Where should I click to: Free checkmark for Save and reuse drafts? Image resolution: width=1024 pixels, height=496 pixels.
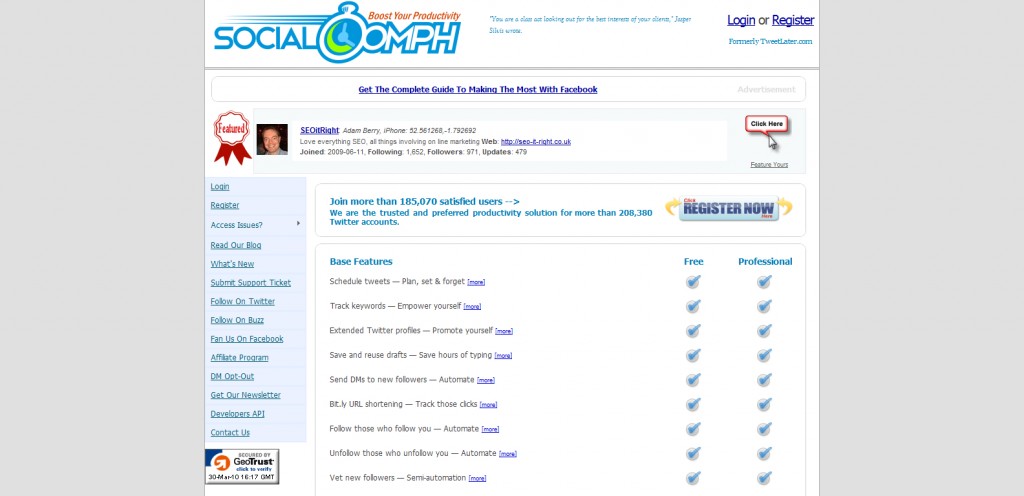point(693,356)
